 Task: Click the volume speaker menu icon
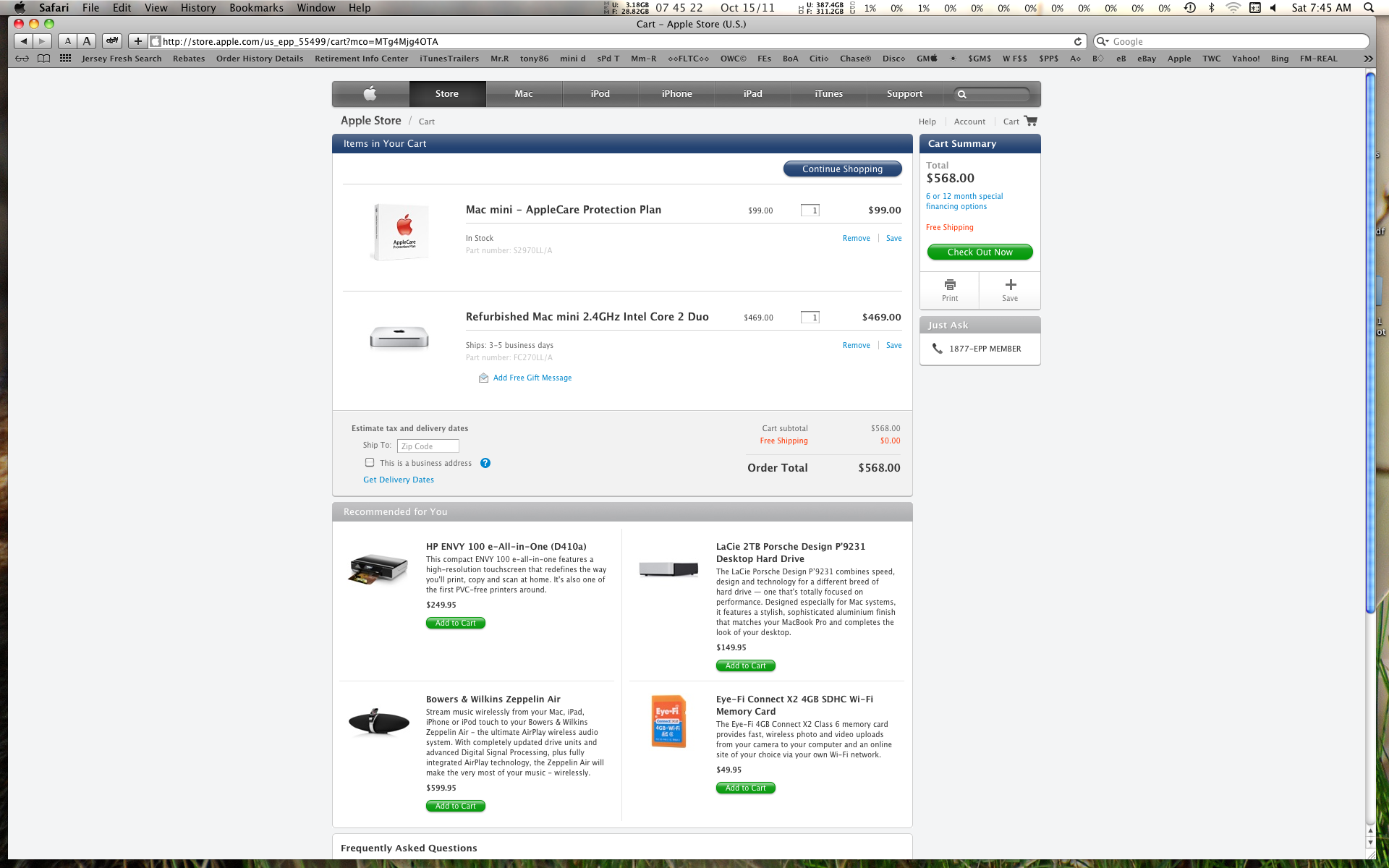pyautogui.click(x=1273, y=8)
